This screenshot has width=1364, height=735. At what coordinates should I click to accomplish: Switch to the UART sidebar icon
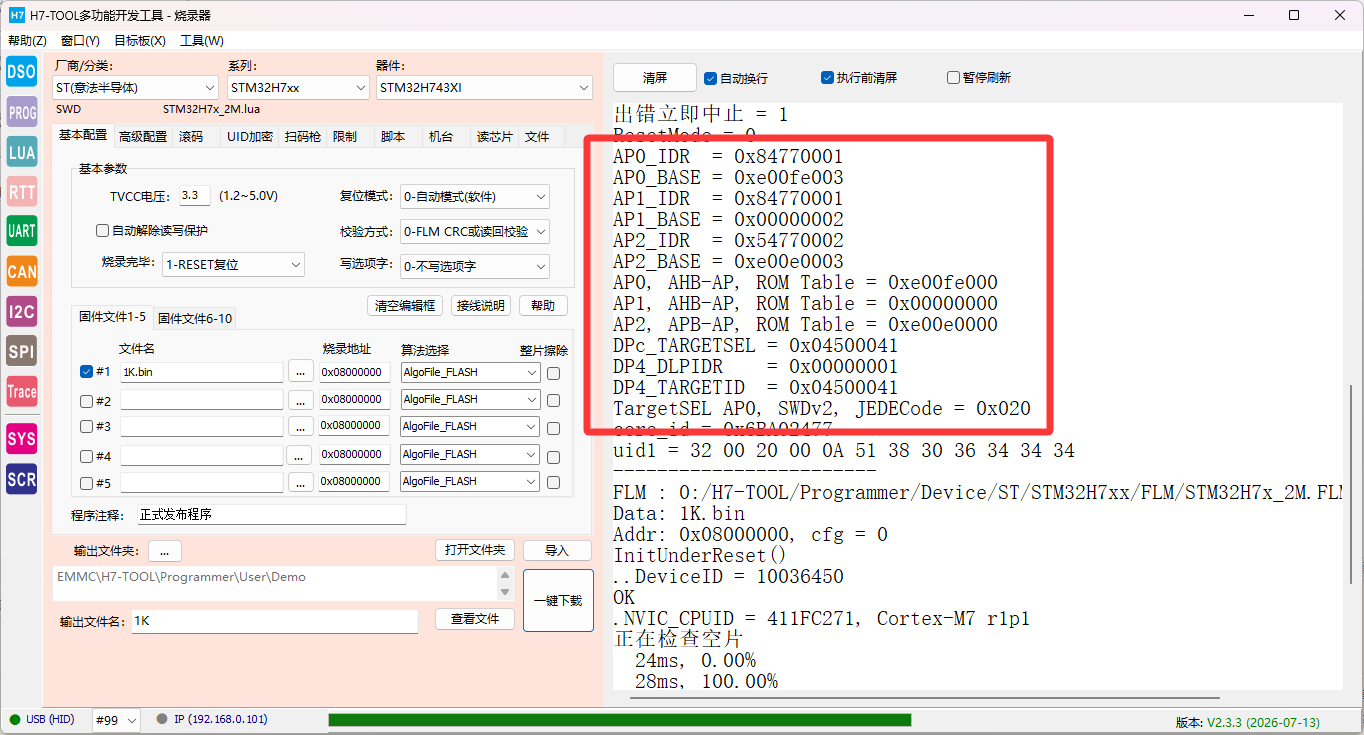[x=22, y=231]
